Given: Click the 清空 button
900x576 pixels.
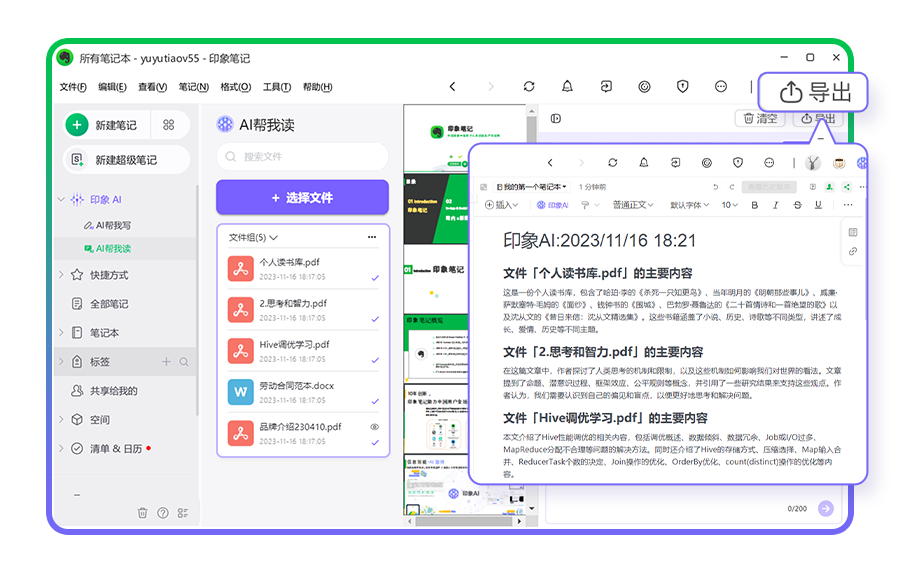Looking at the screenshot, I should (x=760, y=118).
